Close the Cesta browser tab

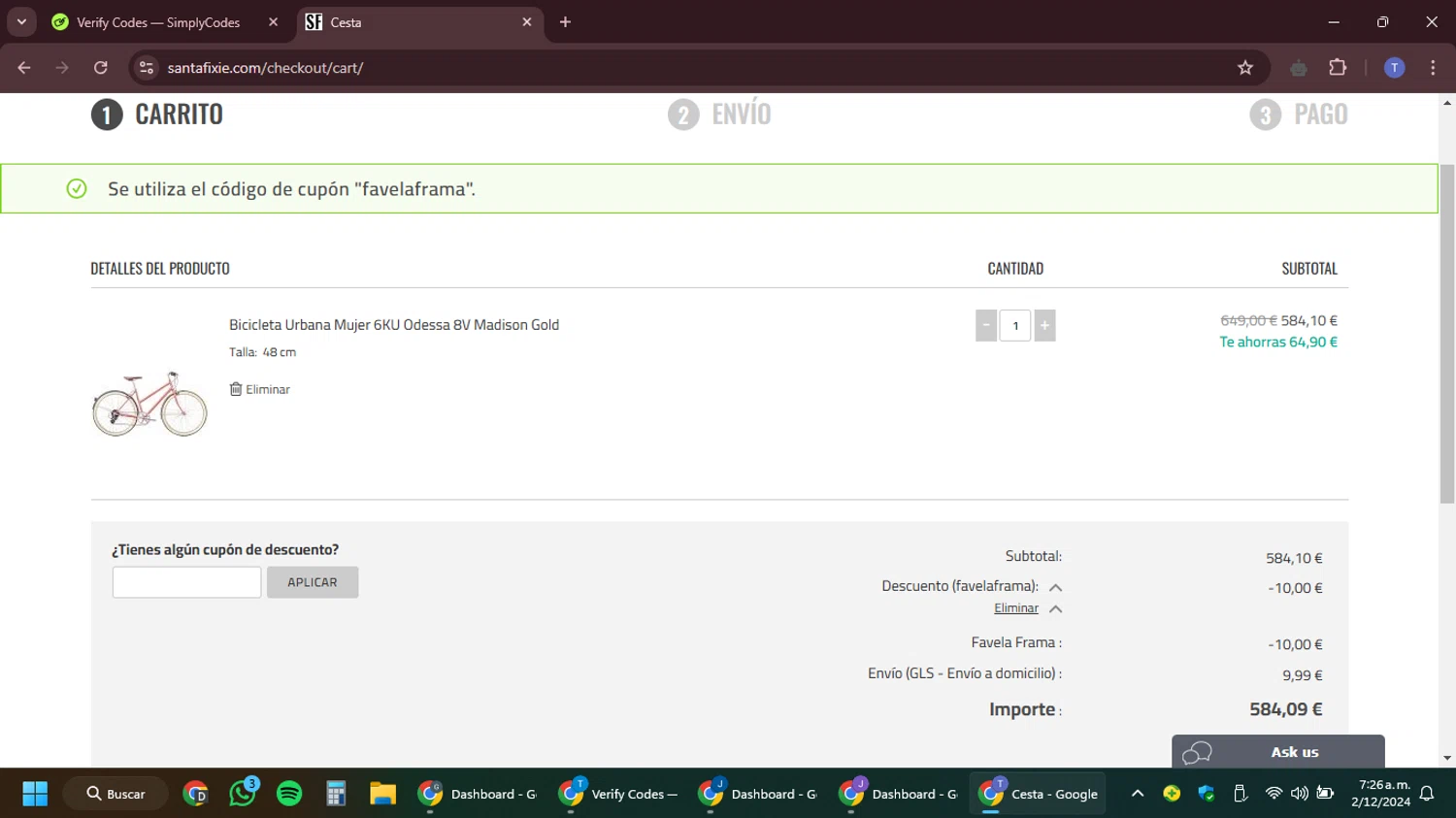click(x=527, y=22)
